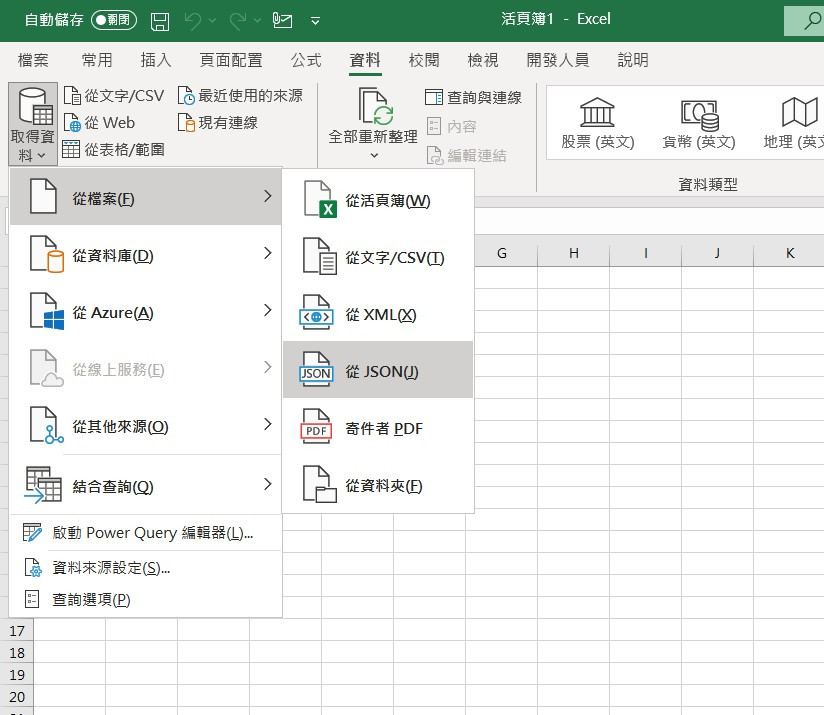Toggle the AutoSave switch

[114, 20]
